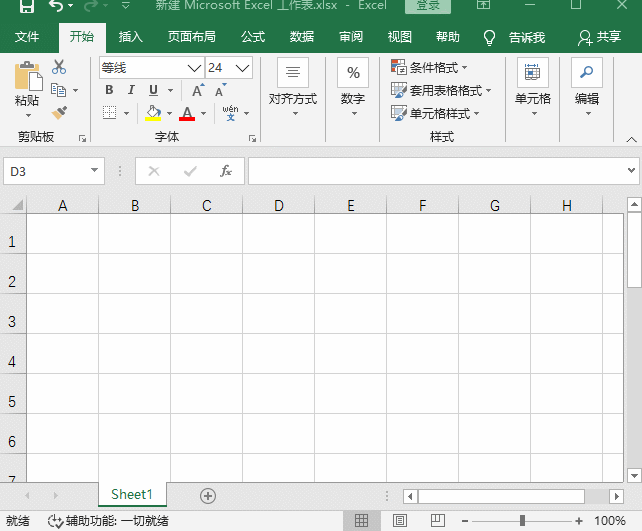
Task: Apply yellow fill color bucket
Action: pyautogui.click(x=153, y=113)
